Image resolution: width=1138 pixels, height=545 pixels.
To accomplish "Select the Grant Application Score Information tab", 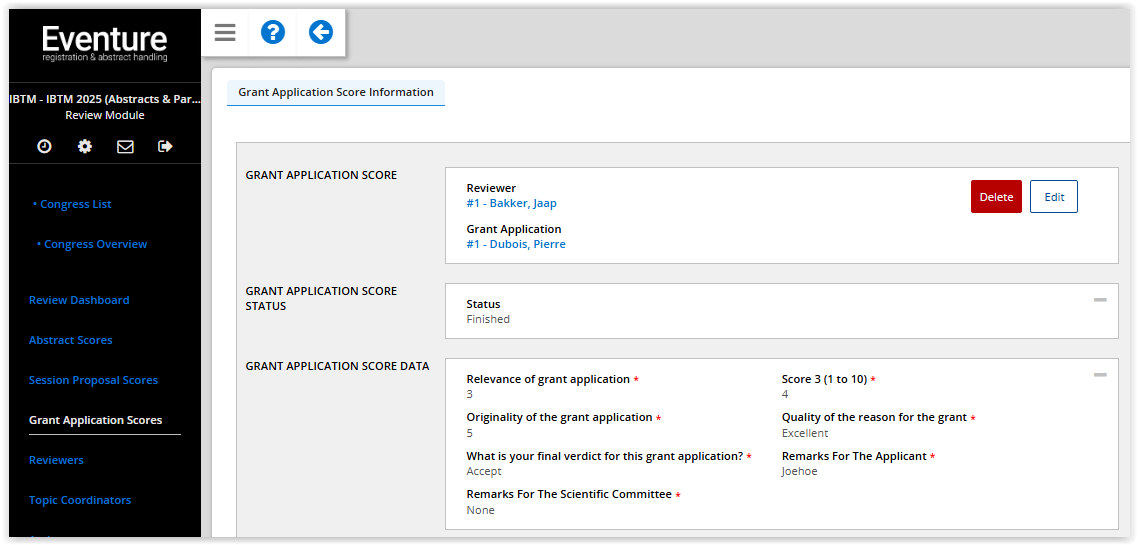I will (336, 92).
